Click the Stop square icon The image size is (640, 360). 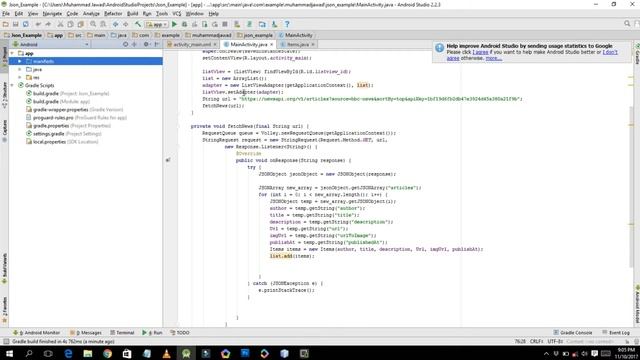click(x=225, y=24)
